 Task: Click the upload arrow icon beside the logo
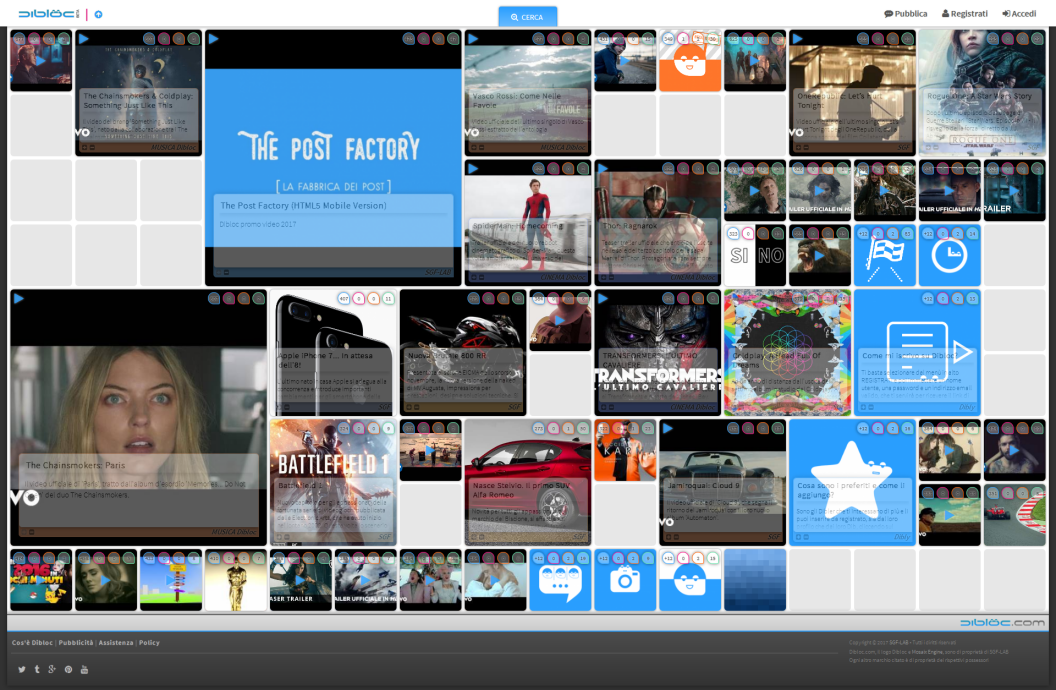click(x=98, y=14)
